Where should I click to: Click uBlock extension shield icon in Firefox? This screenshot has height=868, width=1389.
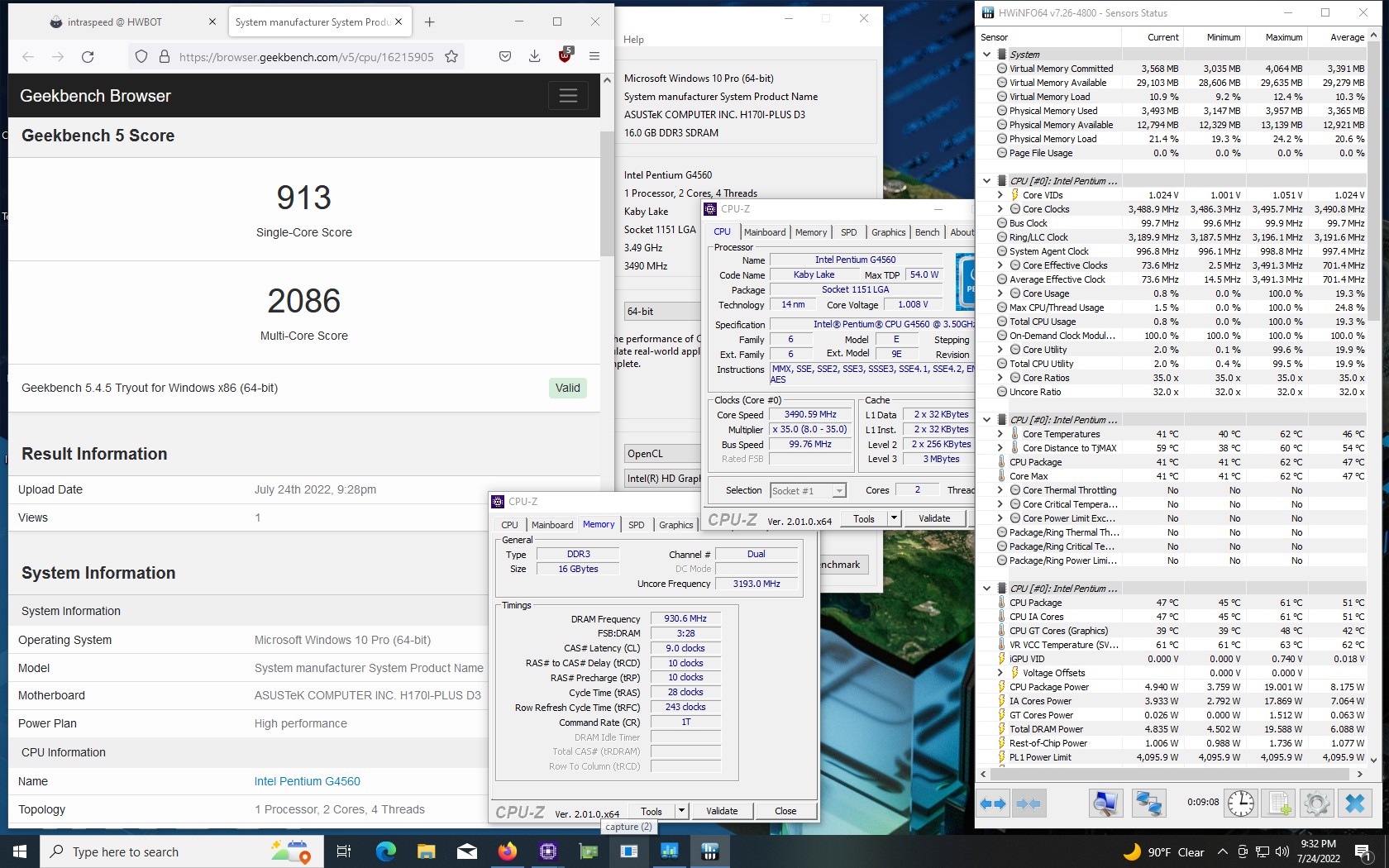565,55
